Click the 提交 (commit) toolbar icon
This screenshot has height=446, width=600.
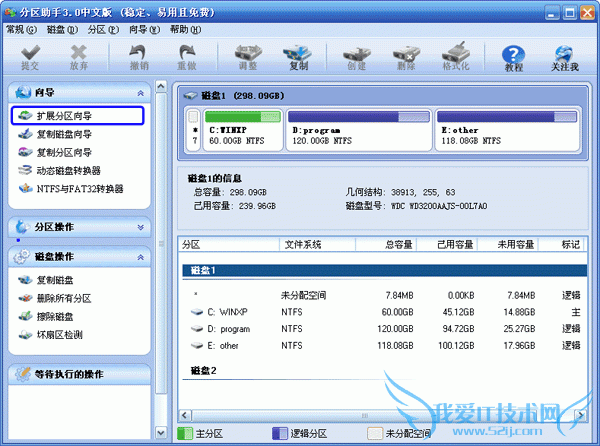point(30,57)
